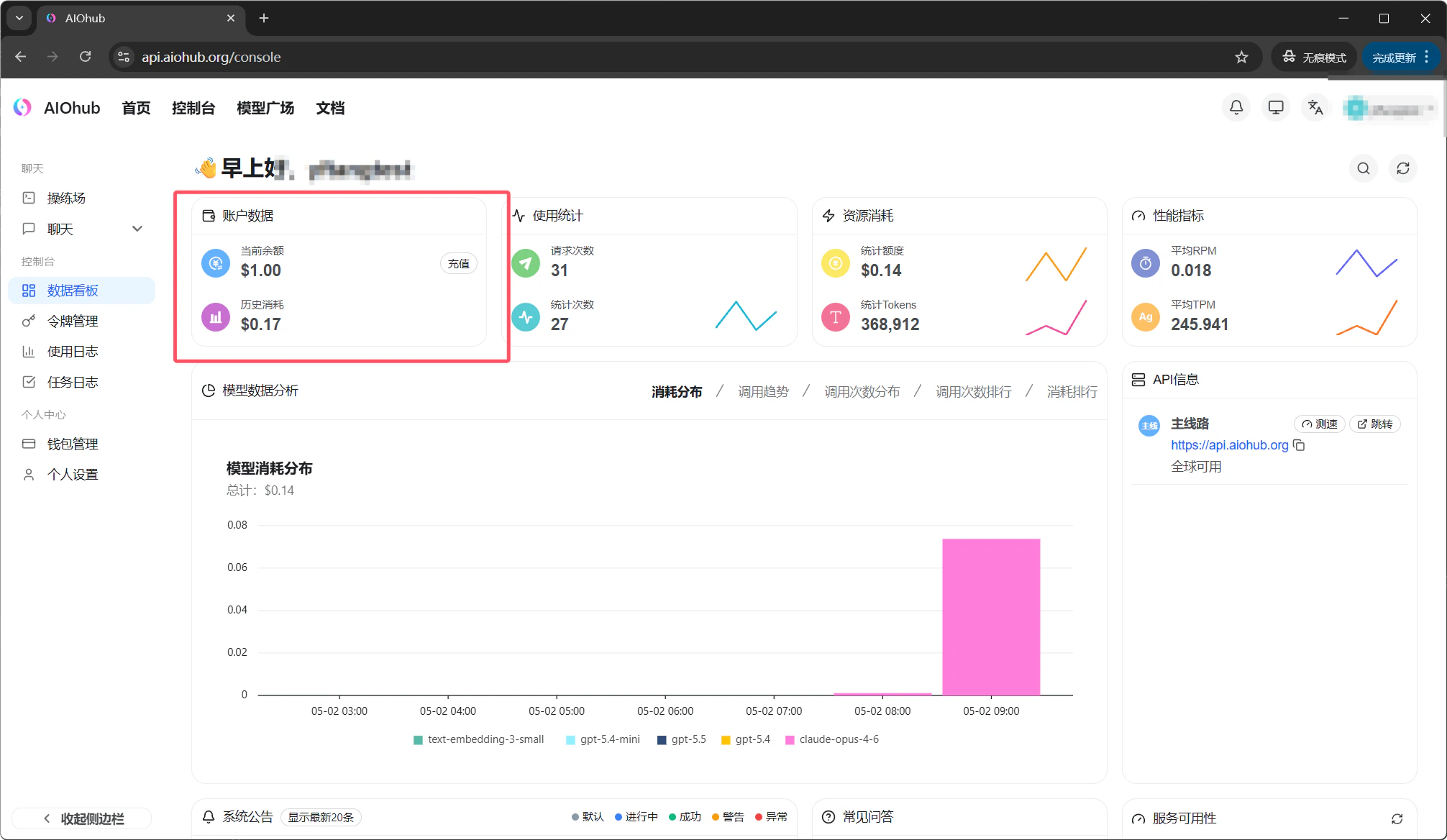Open a new browser tab
Viewport: 1447px width, 840px height.
pos(264,18)
